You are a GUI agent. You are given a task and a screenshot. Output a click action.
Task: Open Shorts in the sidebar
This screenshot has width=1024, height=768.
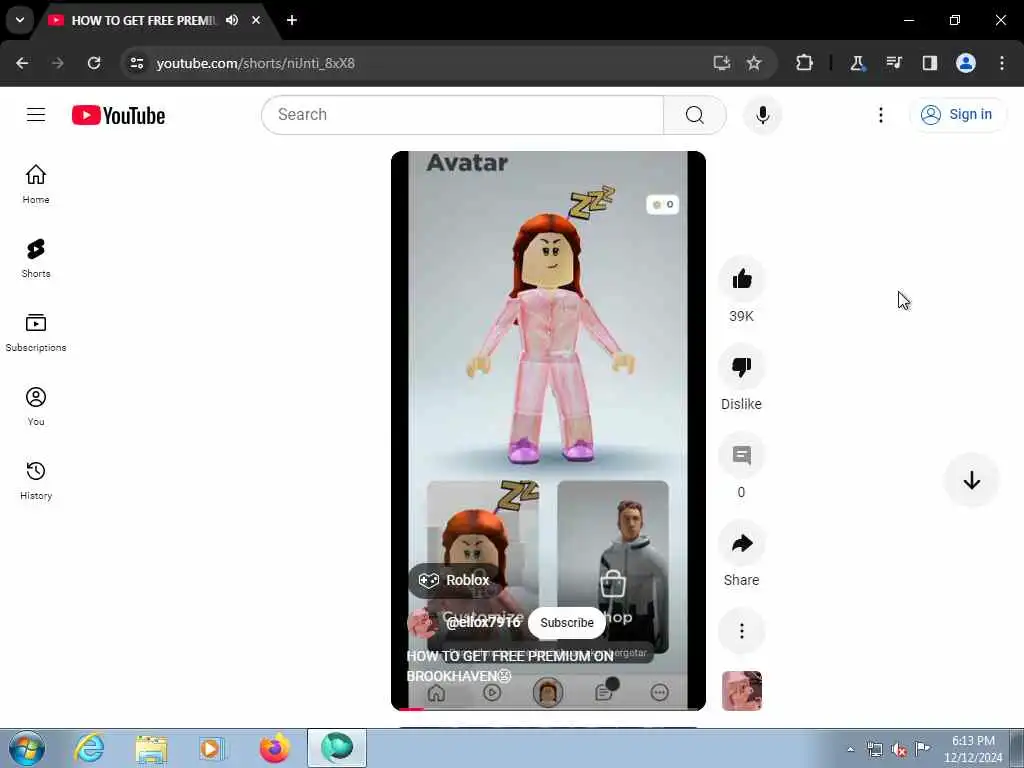(36, 259)
